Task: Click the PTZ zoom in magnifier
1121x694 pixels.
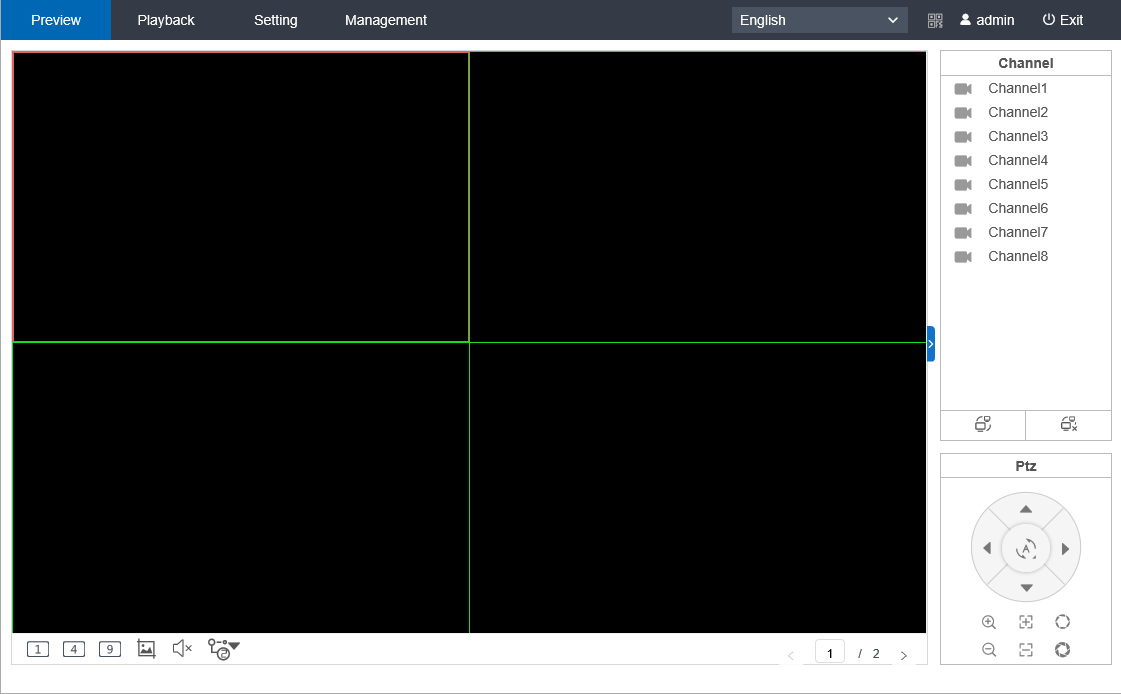Action: (989, 622)
